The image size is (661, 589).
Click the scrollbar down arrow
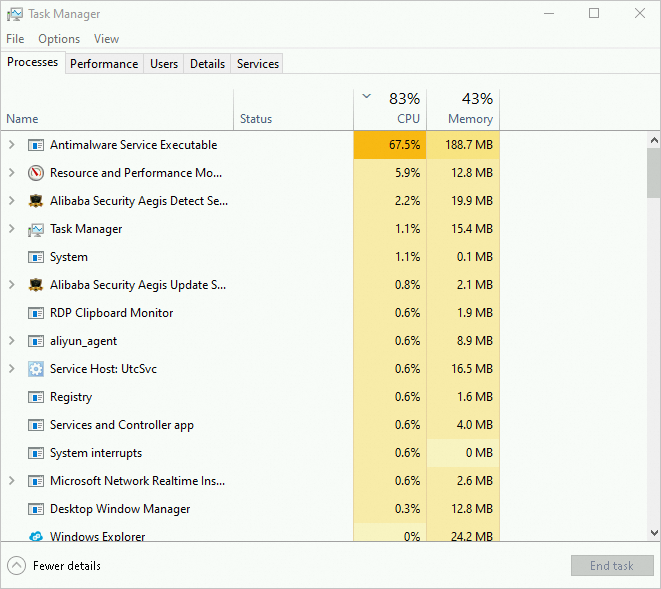(x=654, y=533)
